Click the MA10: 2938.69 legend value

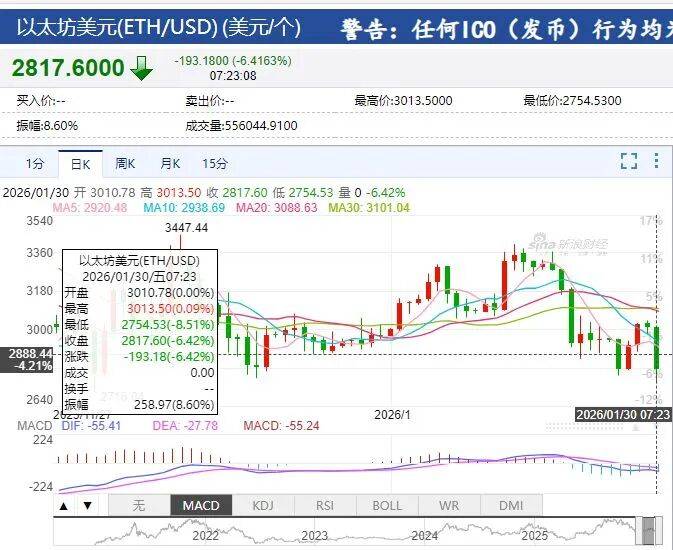(x=184, y=208)
